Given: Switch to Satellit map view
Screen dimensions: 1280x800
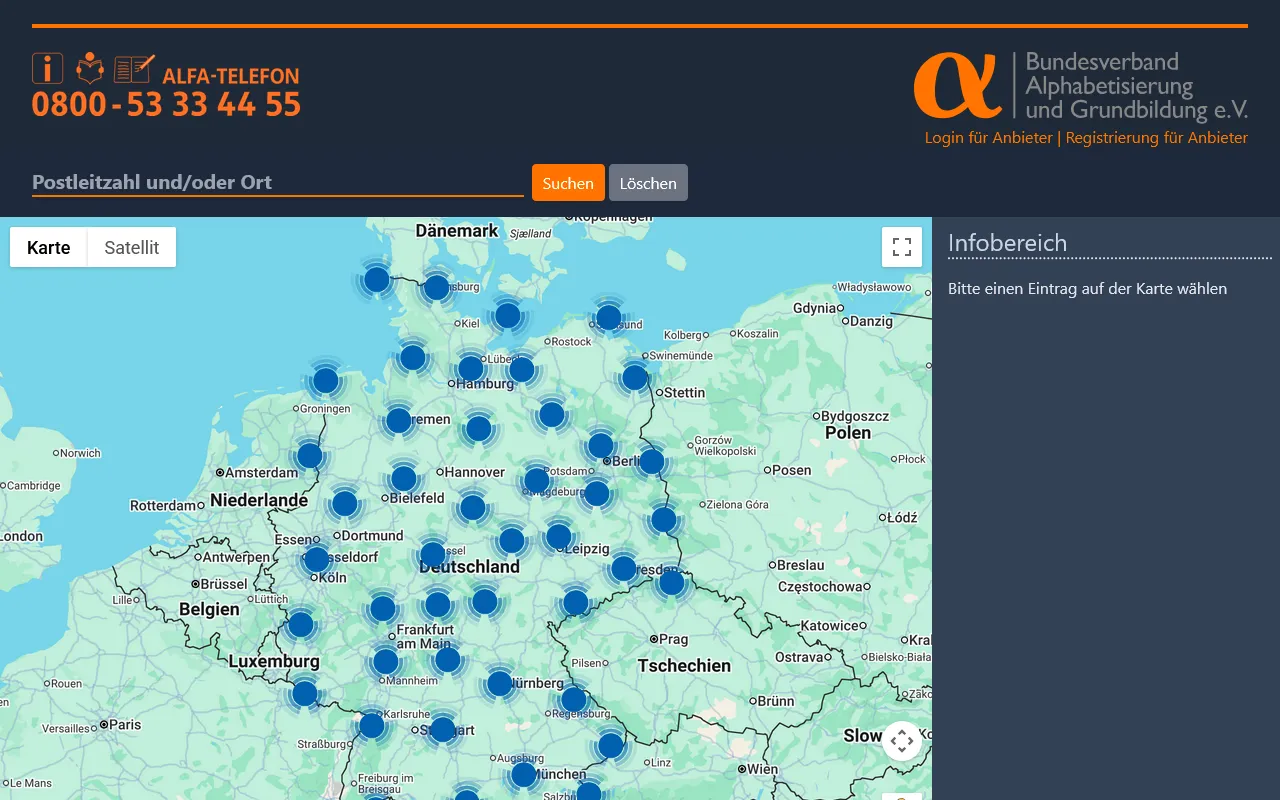Looking at the screenshot, I should point(132,247).
